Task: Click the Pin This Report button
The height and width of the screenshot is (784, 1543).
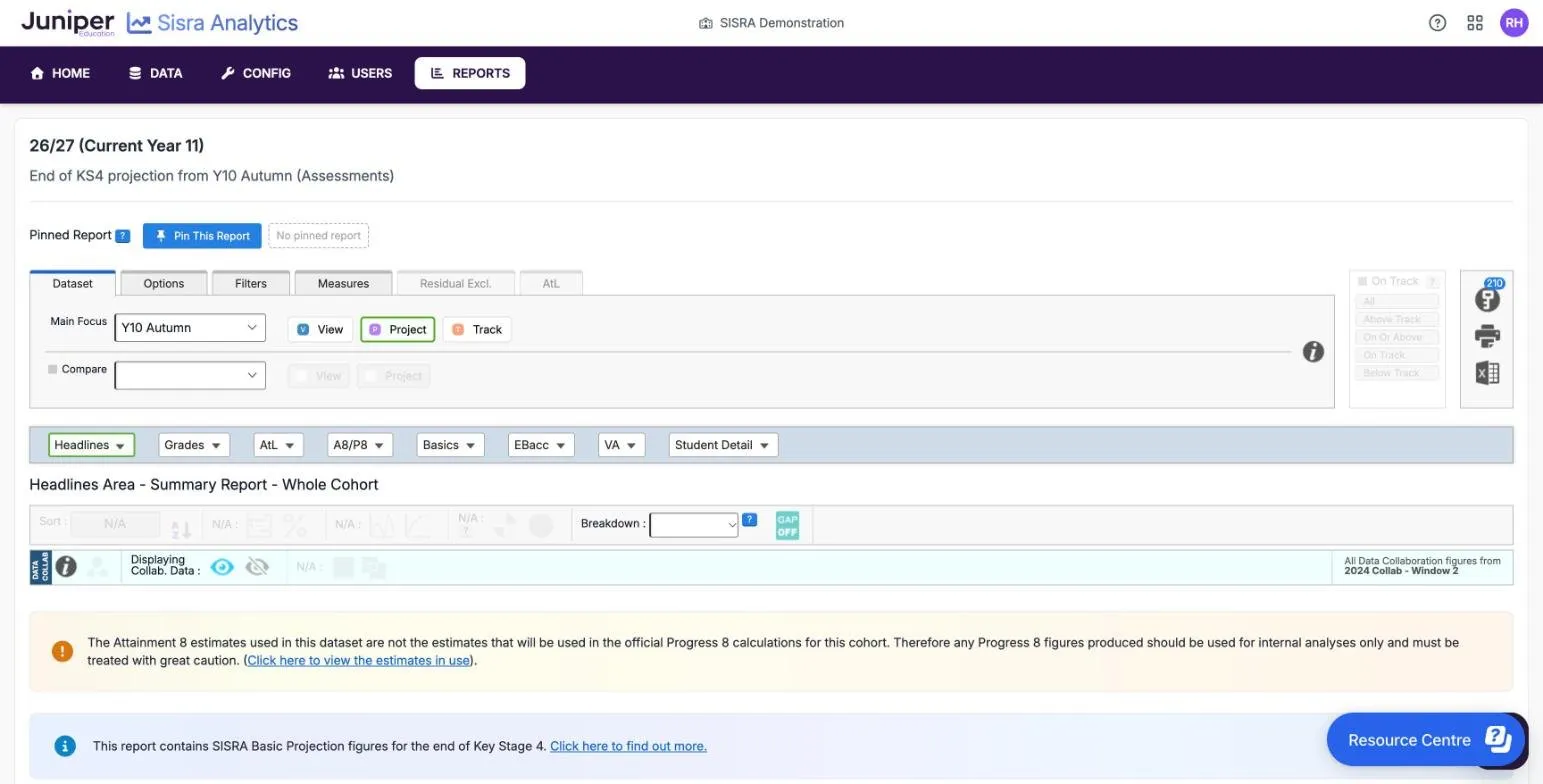Action: click(202, 236)
